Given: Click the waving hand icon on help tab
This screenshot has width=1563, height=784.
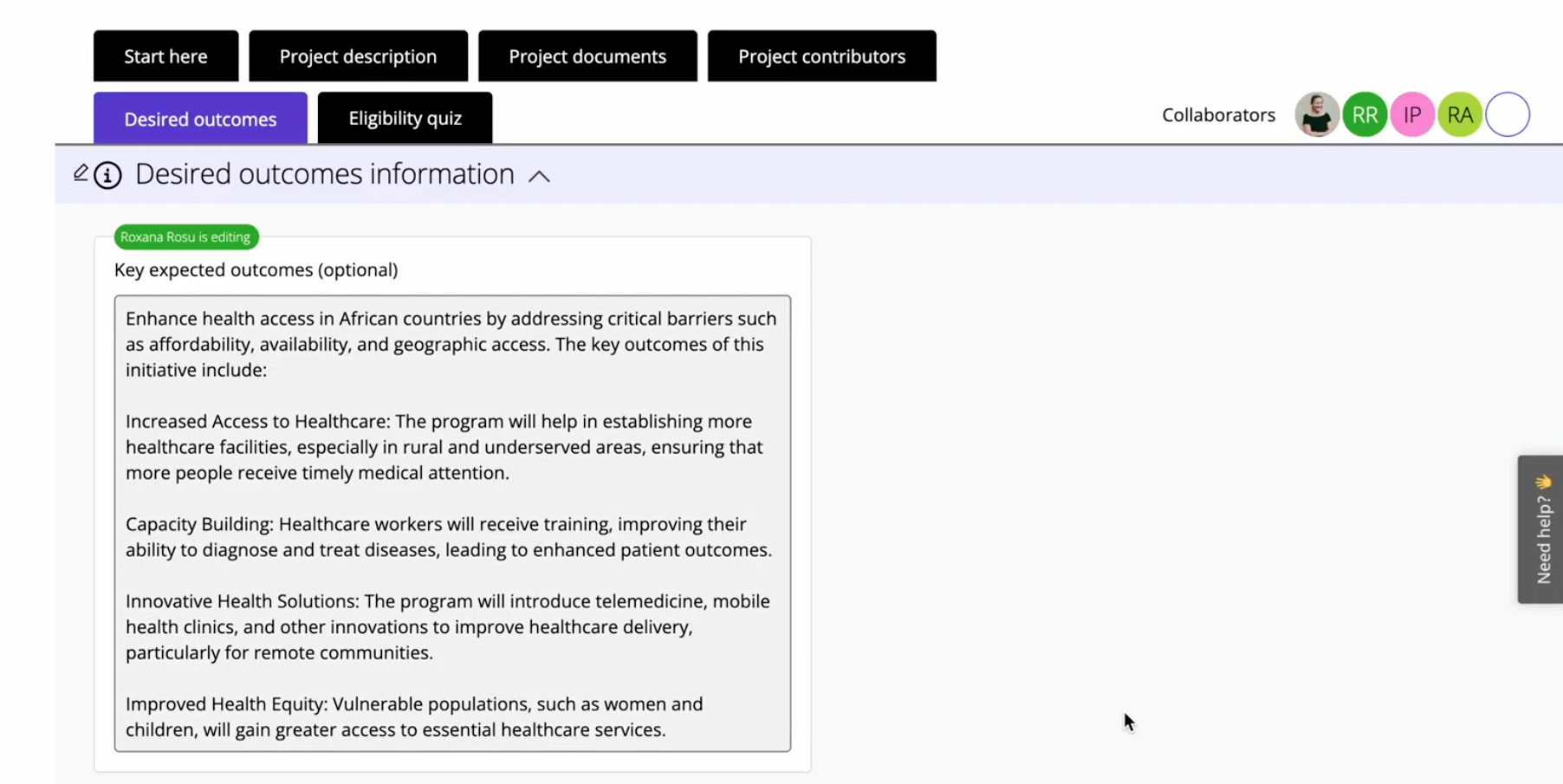Looking at the screenshot, I should coord(1543,482).
